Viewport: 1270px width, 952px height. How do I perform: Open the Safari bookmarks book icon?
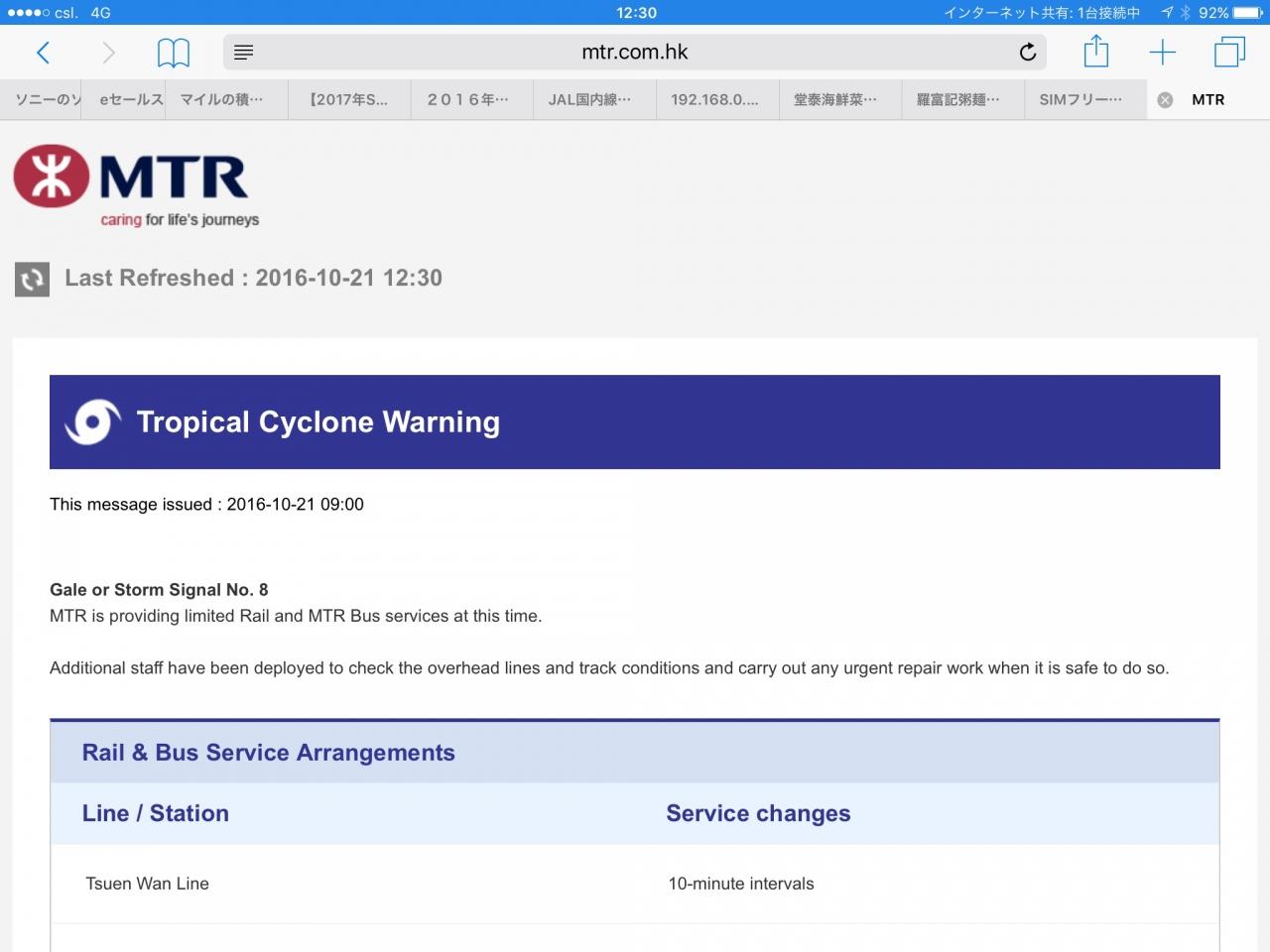pos(174,53)
